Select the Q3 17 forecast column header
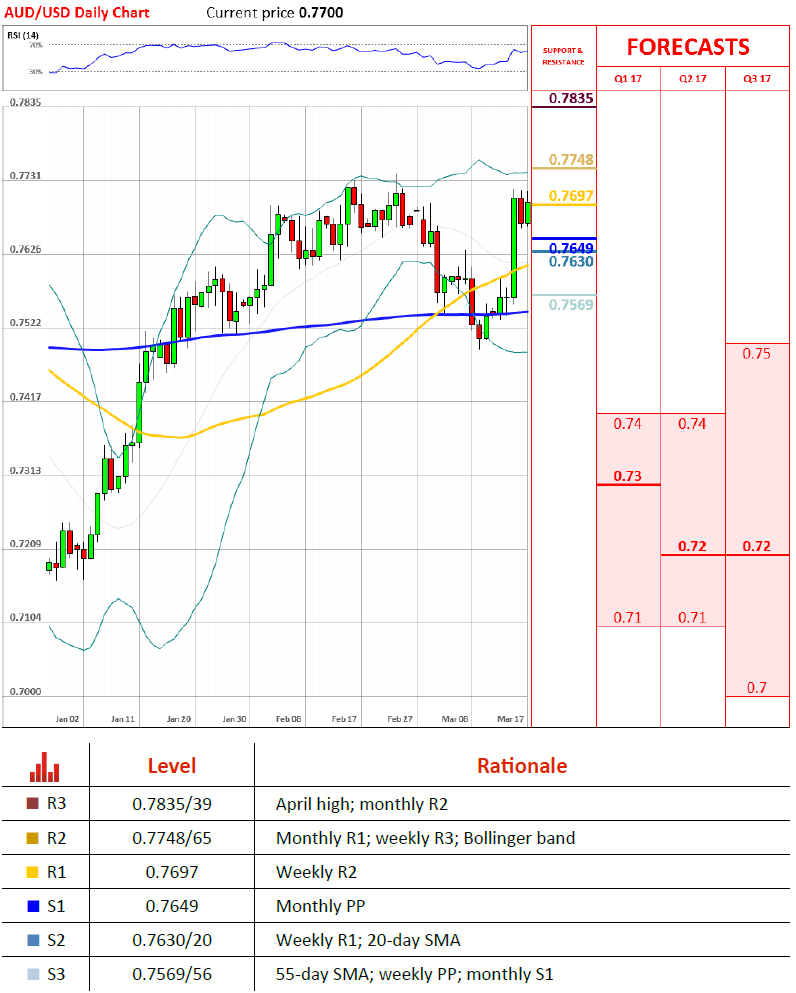Image resolution: width=796 pixels, height=993 pixels. pos(757,79)
